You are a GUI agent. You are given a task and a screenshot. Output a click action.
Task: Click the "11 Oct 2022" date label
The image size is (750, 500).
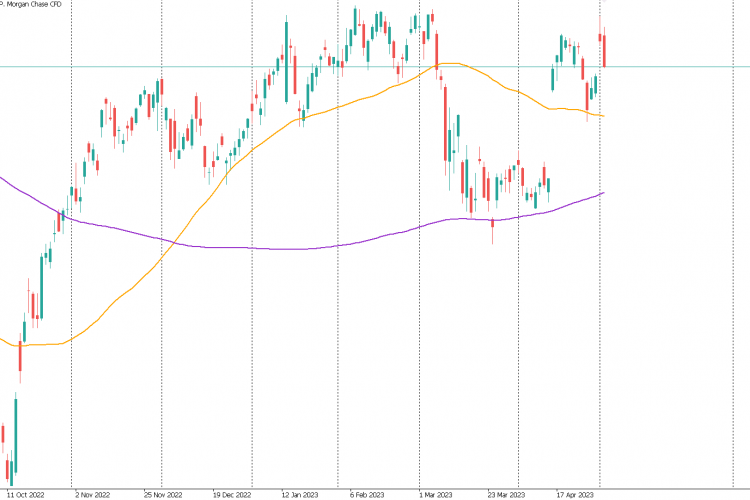coord(26,494)
